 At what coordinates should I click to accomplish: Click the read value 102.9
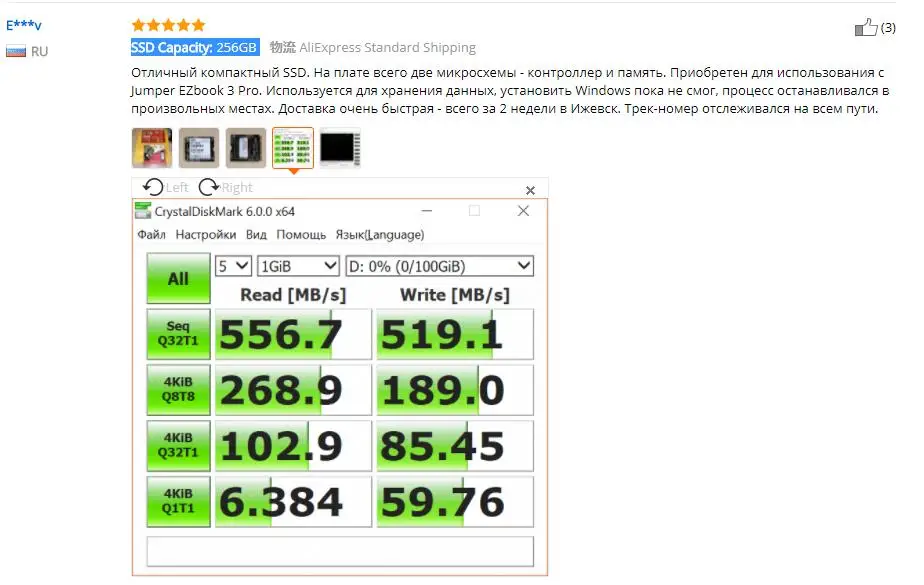[293, 445]
